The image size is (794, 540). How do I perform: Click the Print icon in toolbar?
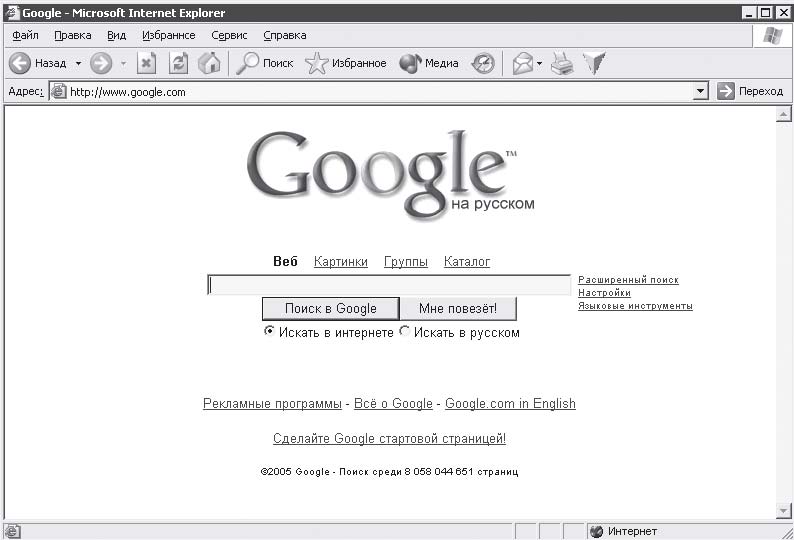click(562, 63)
